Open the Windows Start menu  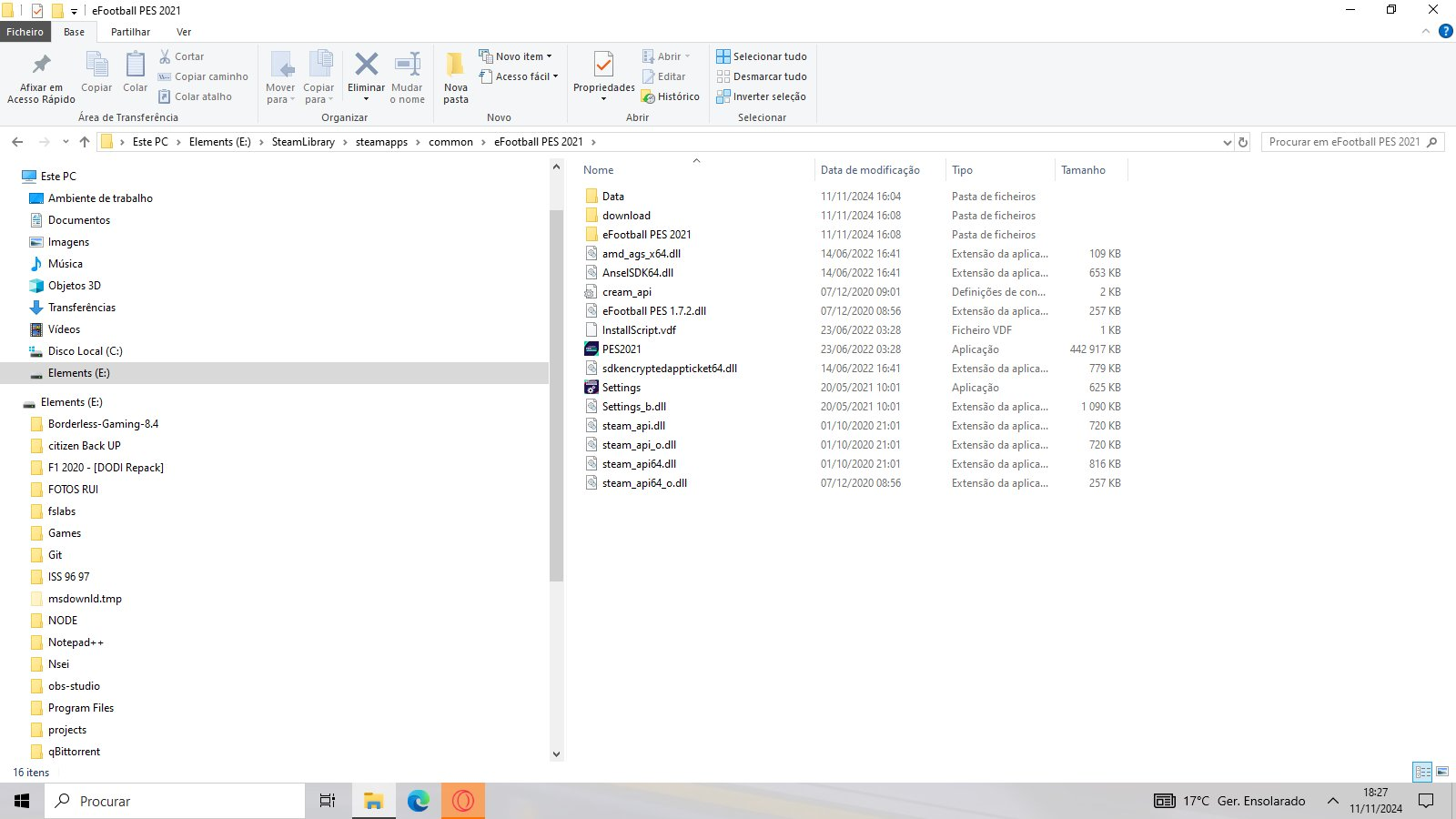click(x=22, y=801)
